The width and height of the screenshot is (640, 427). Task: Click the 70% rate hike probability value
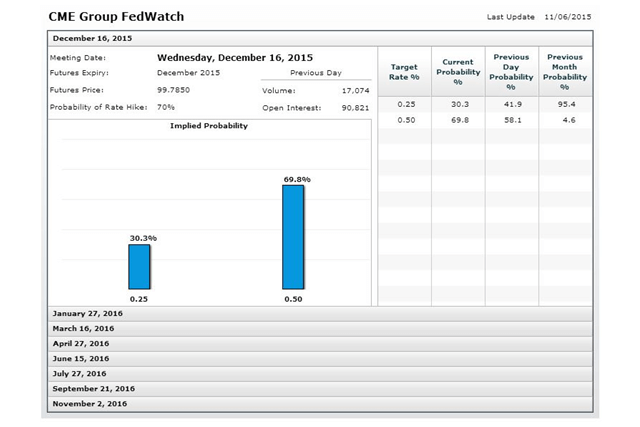[x=166, y=107]
